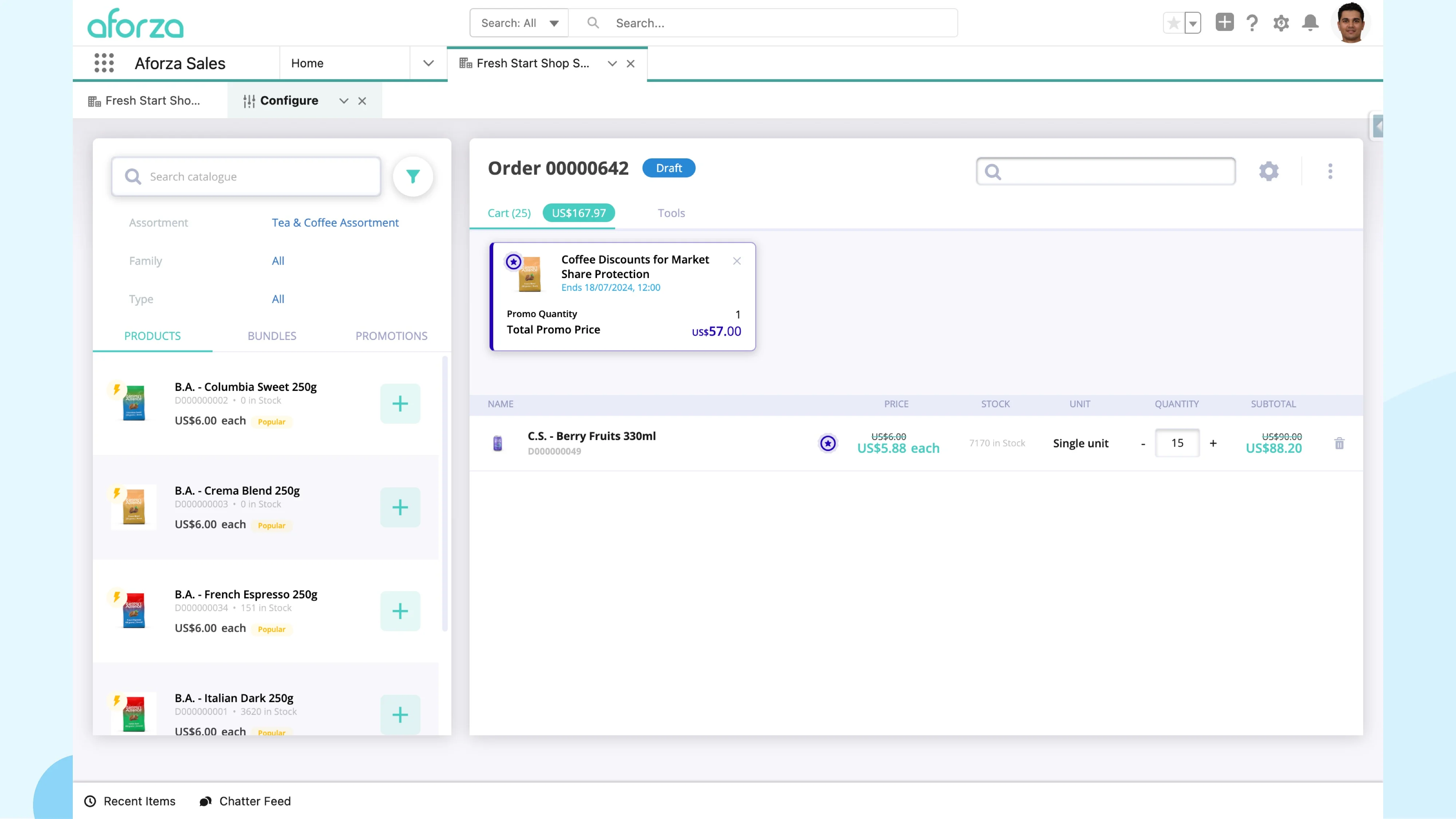Click the Berry Fruits 330ml can image

[x=497, y=443]
